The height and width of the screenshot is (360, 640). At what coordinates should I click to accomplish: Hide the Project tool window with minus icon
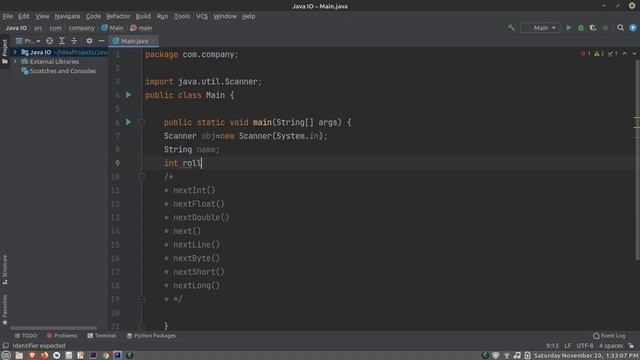coord(101,41)
